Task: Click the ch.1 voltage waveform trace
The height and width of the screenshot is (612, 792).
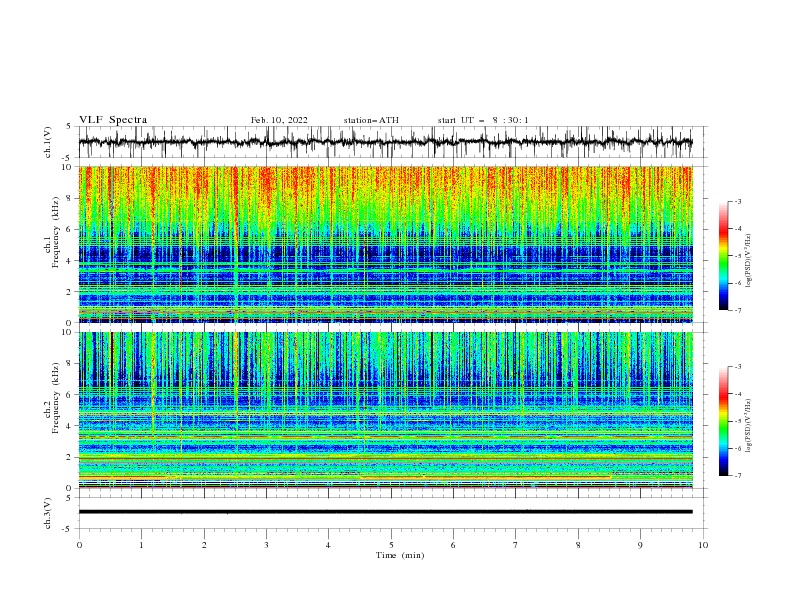Action: point(385,142)
